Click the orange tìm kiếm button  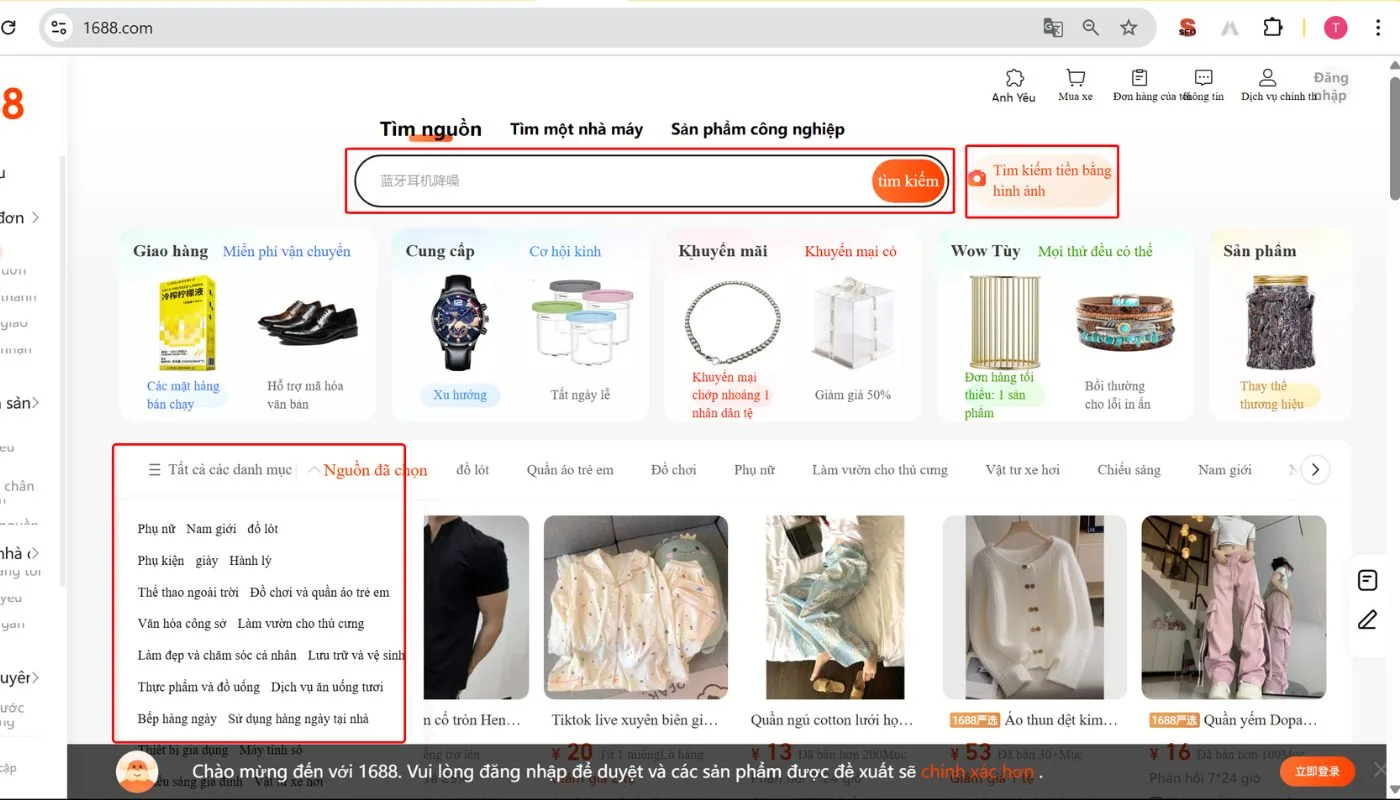pos(908,181)
